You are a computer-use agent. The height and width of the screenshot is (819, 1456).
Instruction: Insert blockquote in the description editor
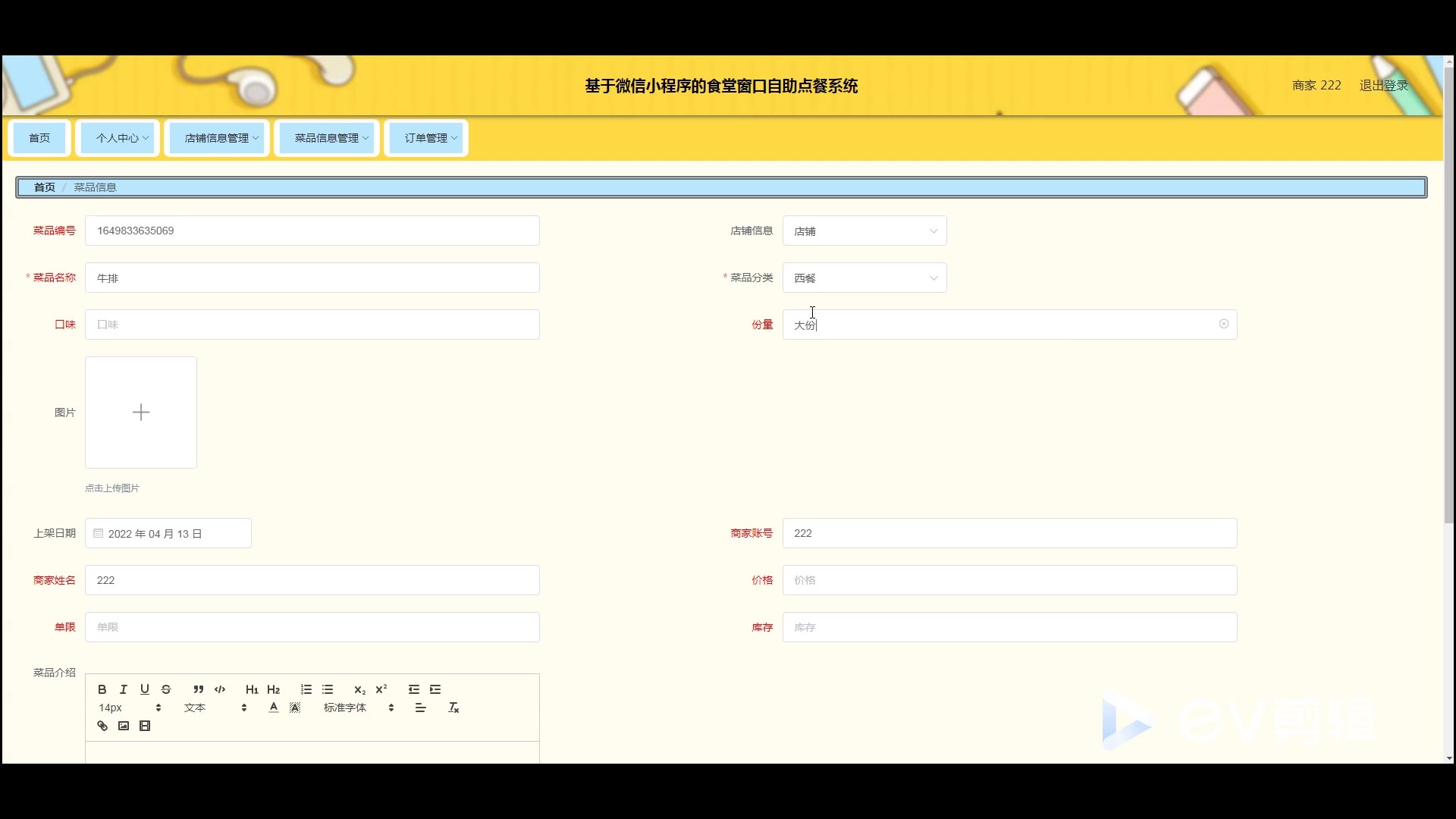198,689
